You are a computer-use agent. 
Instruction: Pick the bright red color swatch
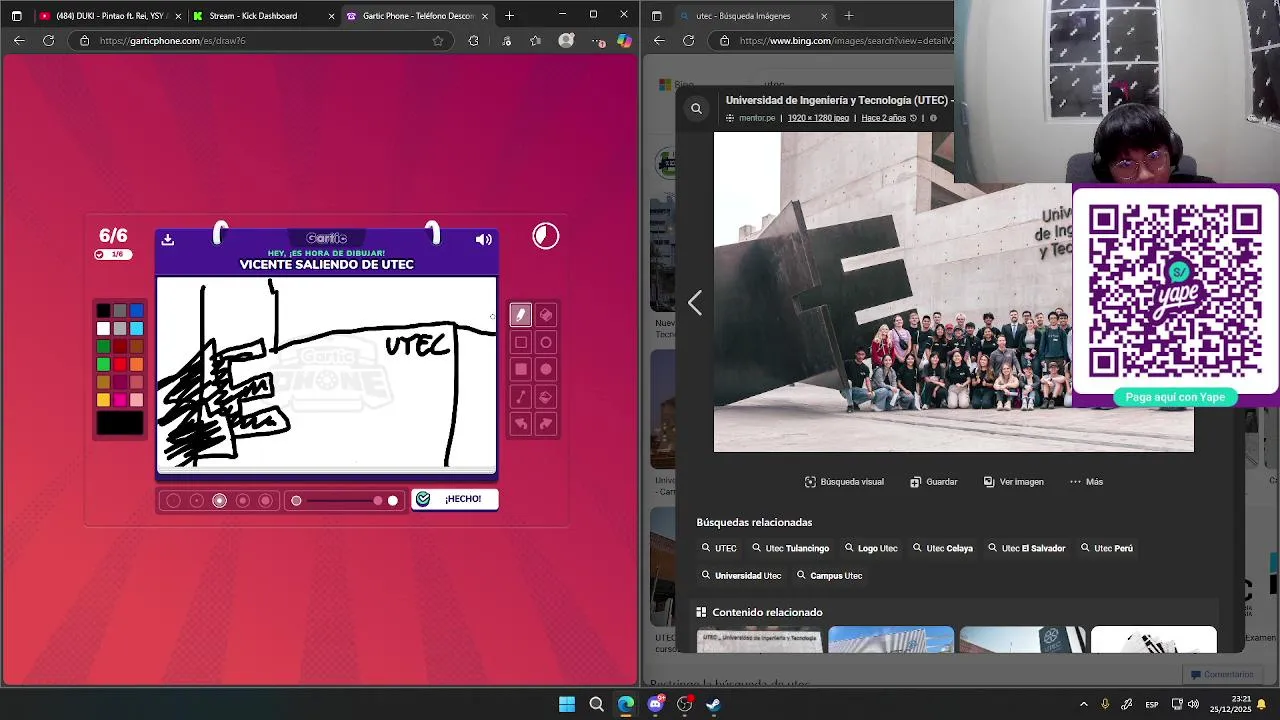click(120, 365)
